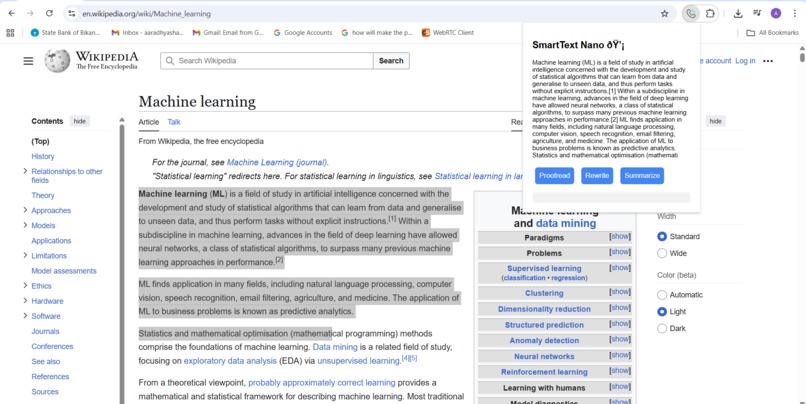This screenshot has width=806, height=404.
Task: Click the Wikipedia Search button
Action: 391,61
